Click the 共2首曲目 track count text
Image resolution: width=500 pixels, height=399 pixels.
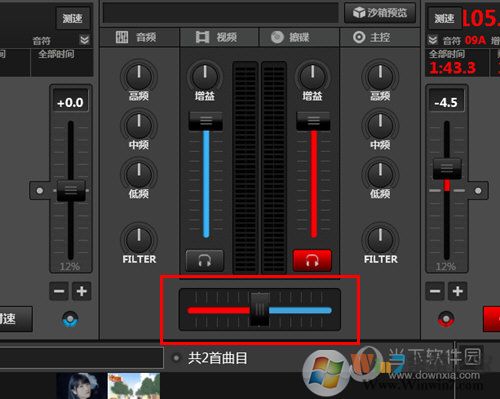218,358
